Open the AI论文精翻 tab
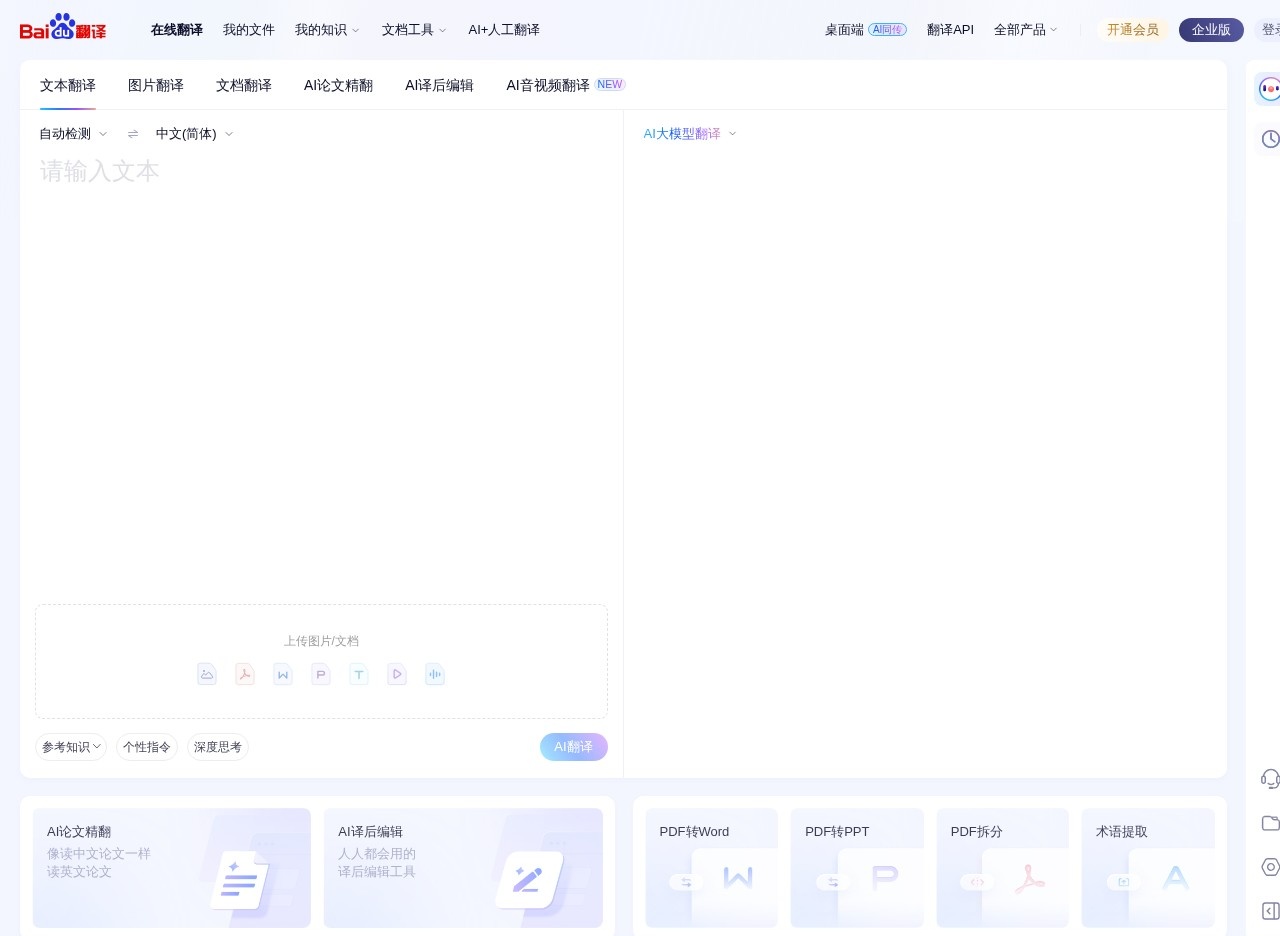The width and height of the screenshot is (1280, 936). click(338, 85)
